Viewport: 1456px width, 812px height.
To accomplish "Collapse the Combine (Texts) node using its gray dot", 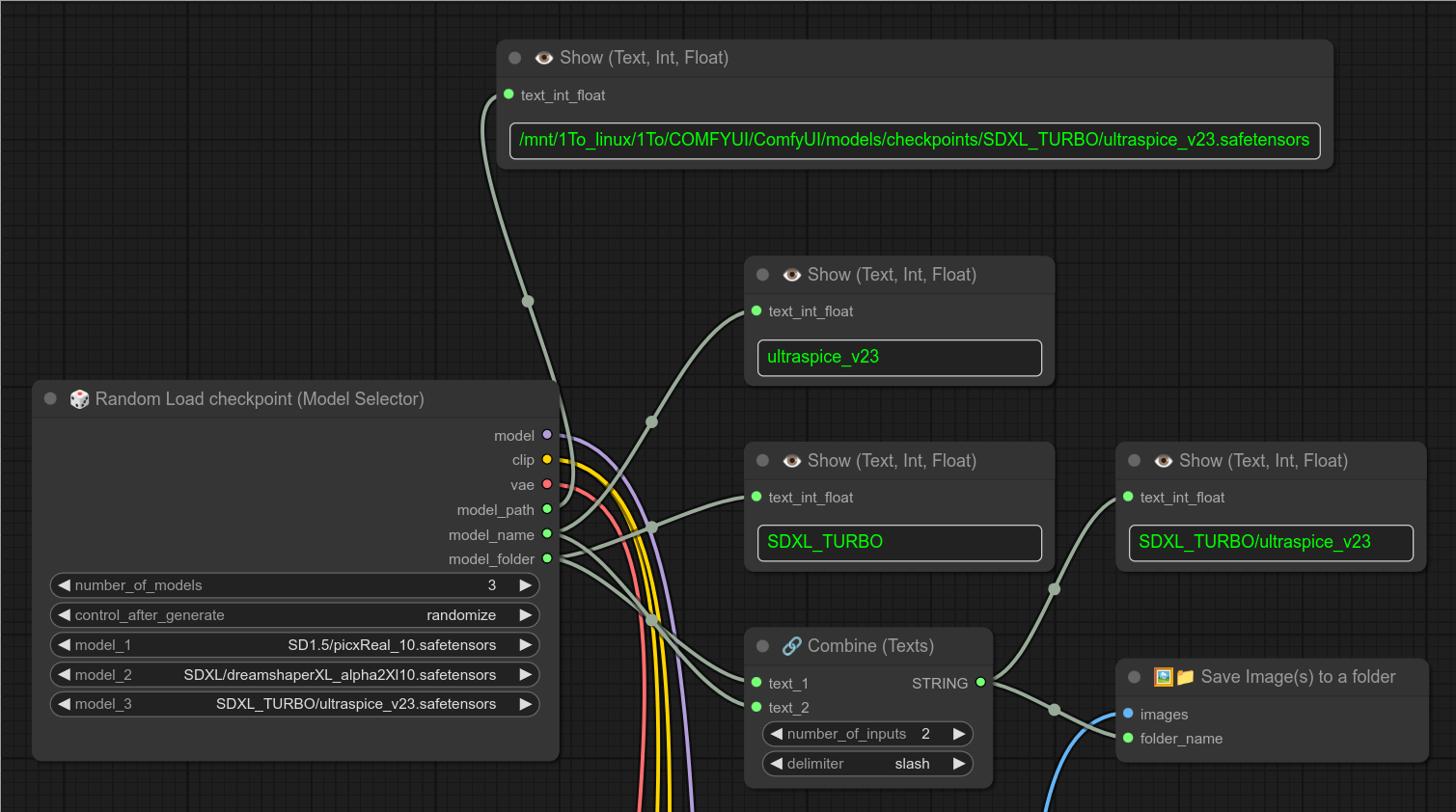I will [x=762, y=646].
